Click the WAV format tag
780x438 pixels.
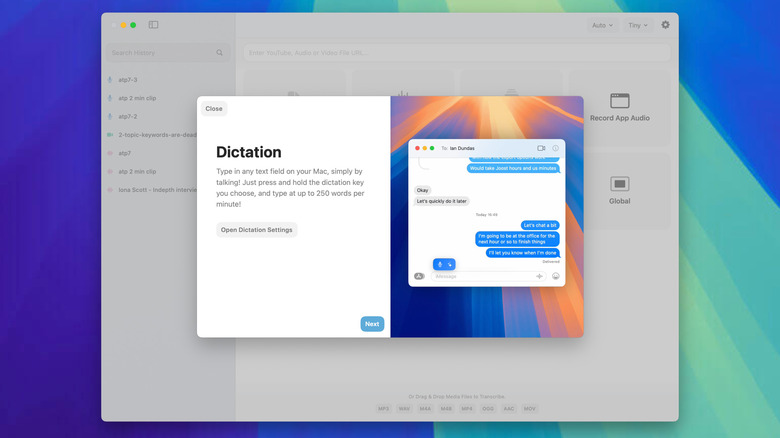(404, 409)
